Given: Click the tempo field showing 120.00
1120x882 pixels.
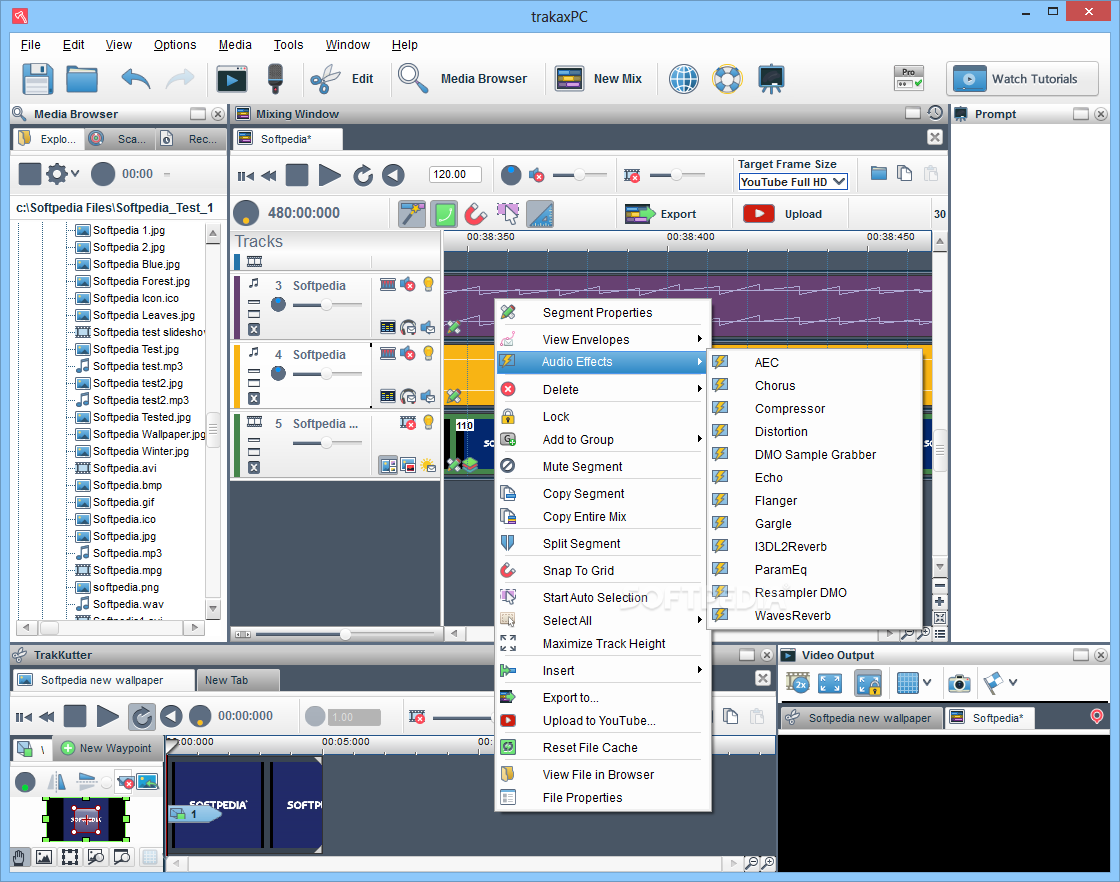Looking at the screenshot, I should 455,174.
